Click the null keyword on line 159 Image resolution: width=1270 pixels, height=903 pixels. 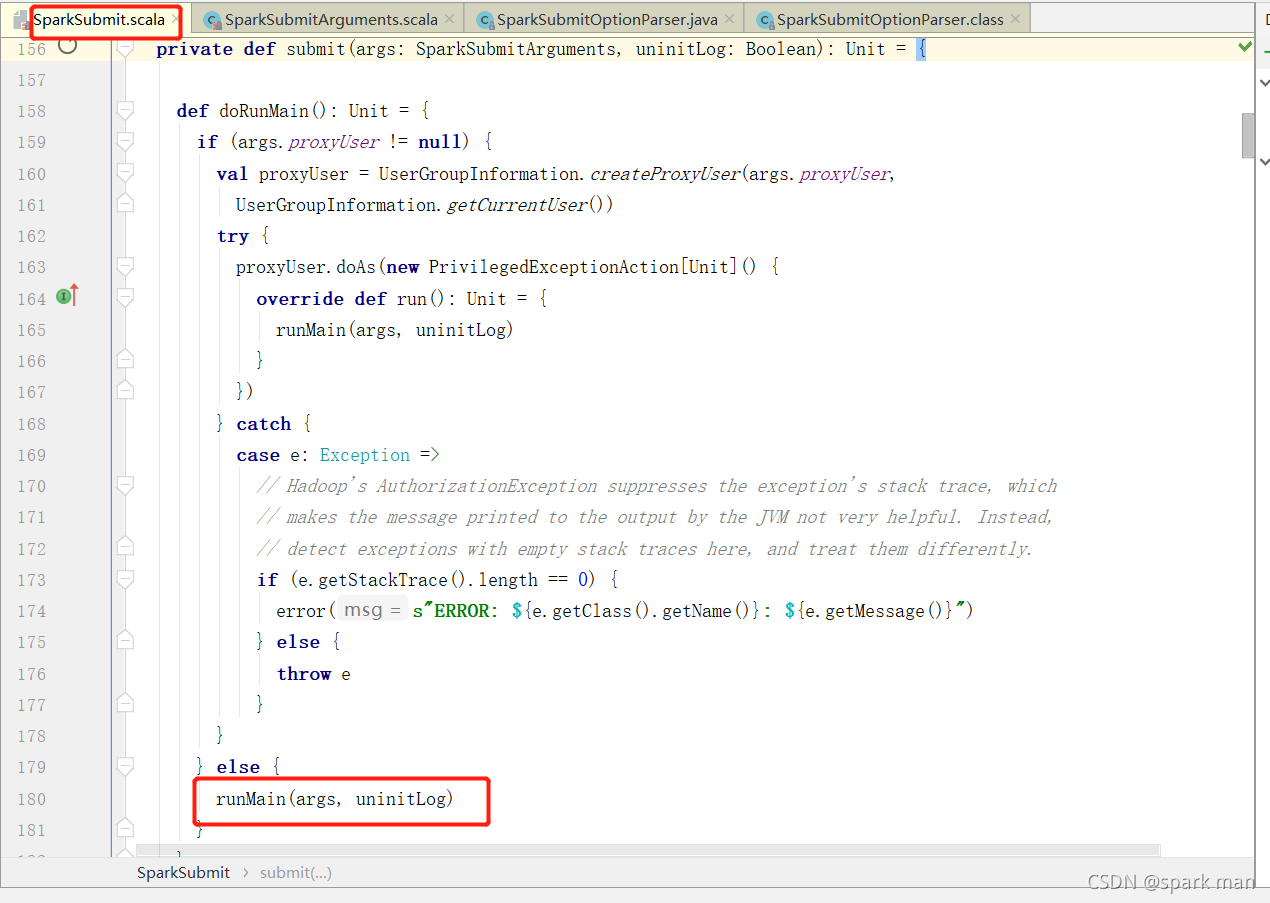pos(439,142)
